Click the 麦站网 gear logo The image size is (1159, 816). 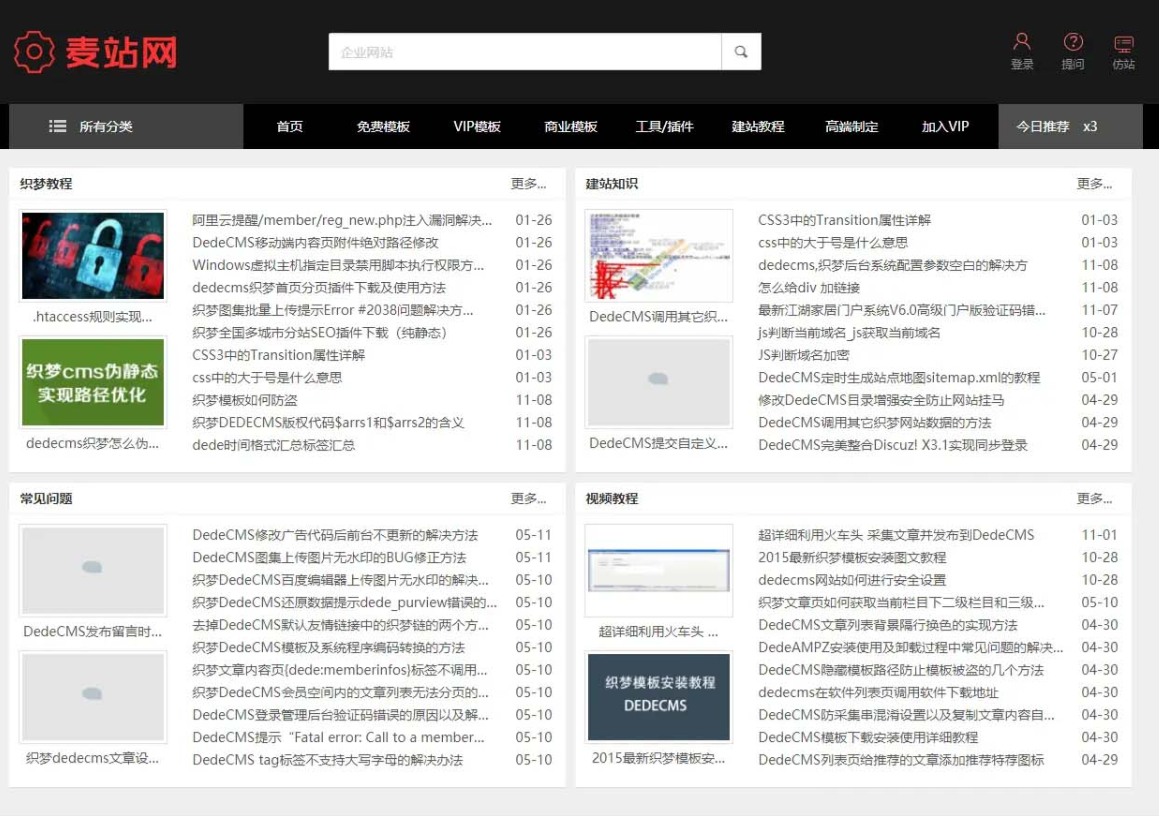(34, 52)
